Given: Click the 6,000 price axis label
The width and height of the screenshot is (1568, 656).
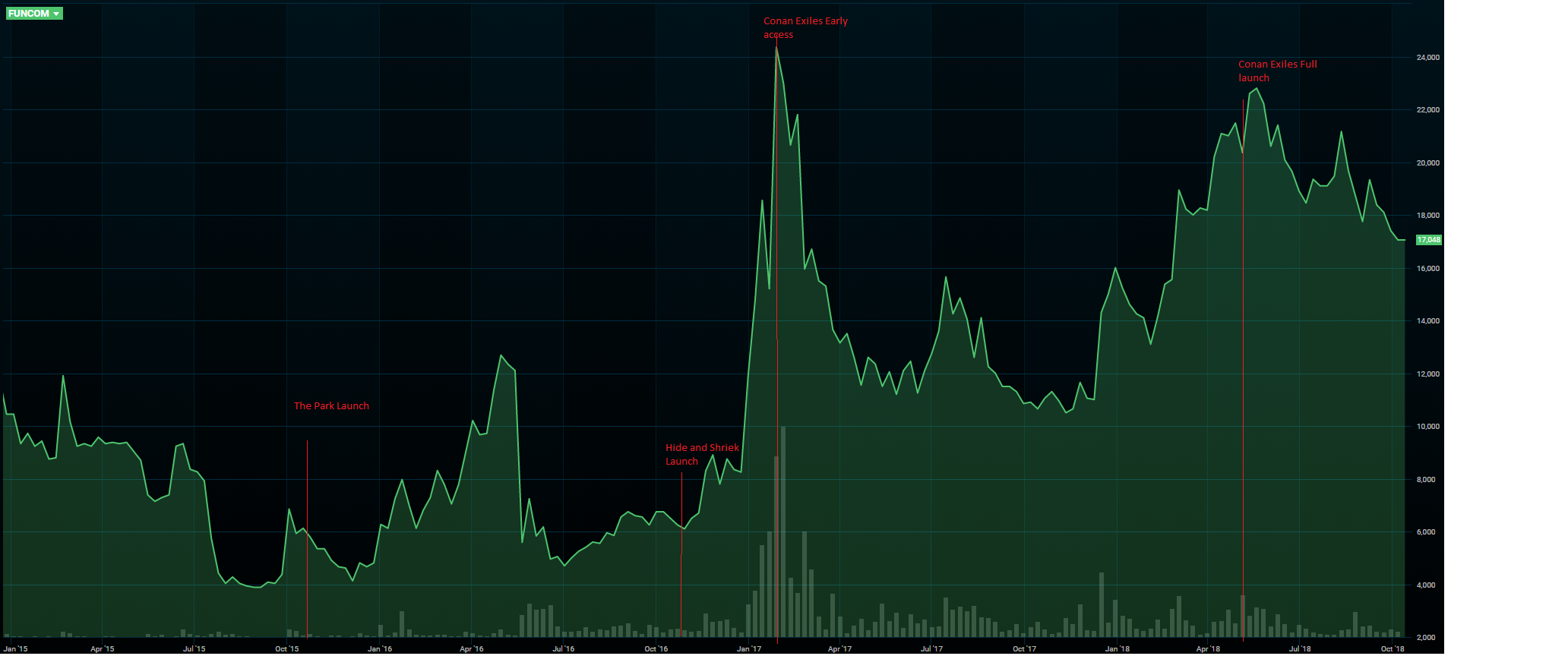Looking at the screenshot, I should (1426, 532).
